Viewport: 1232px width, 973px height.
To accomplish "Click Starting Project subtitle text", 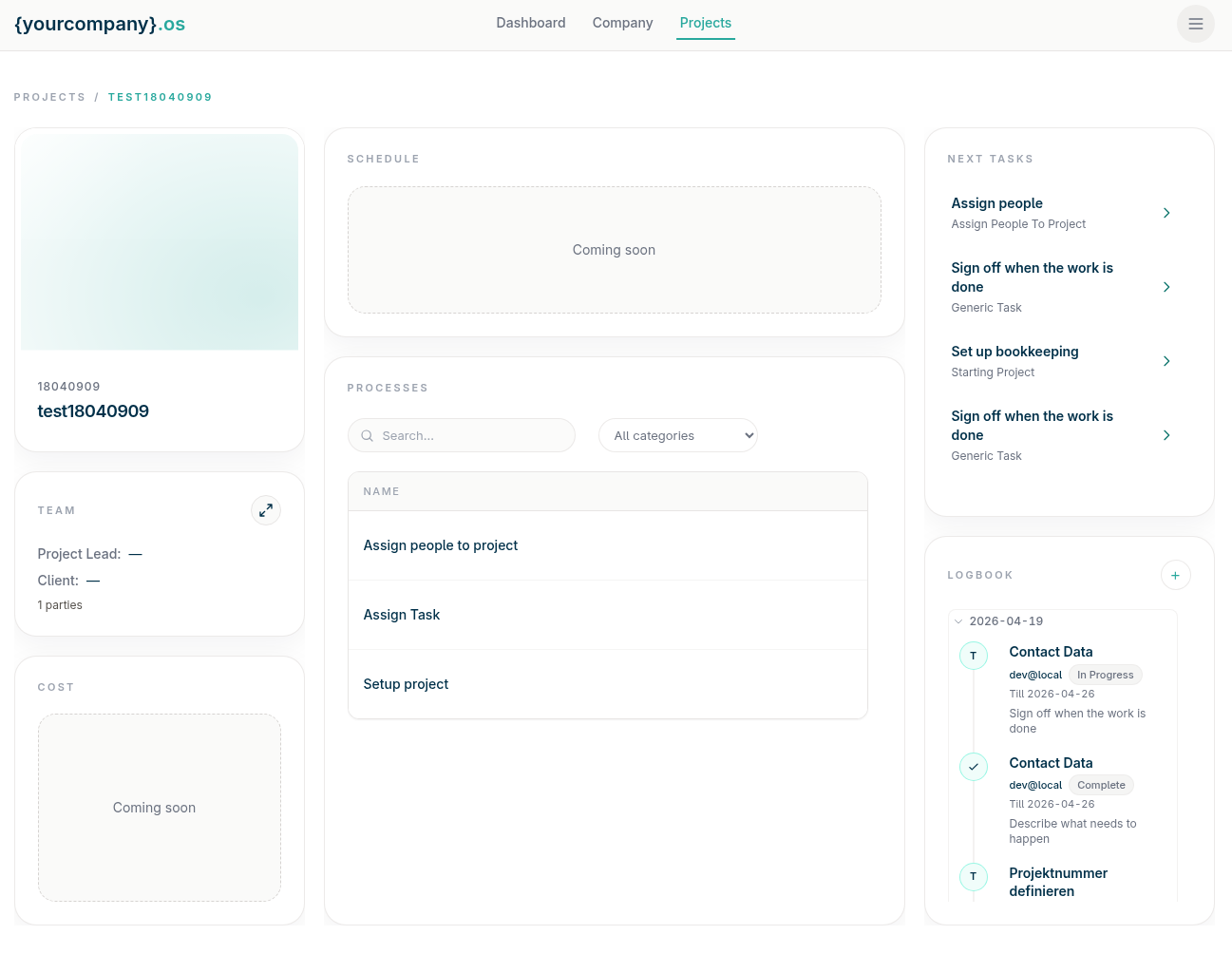I will [993, 372].
